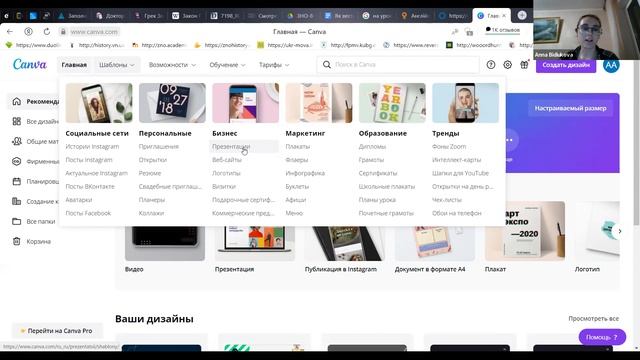Click the grid icon beside Все дизайны
The image size is (640, 360).
click(16, 121)
